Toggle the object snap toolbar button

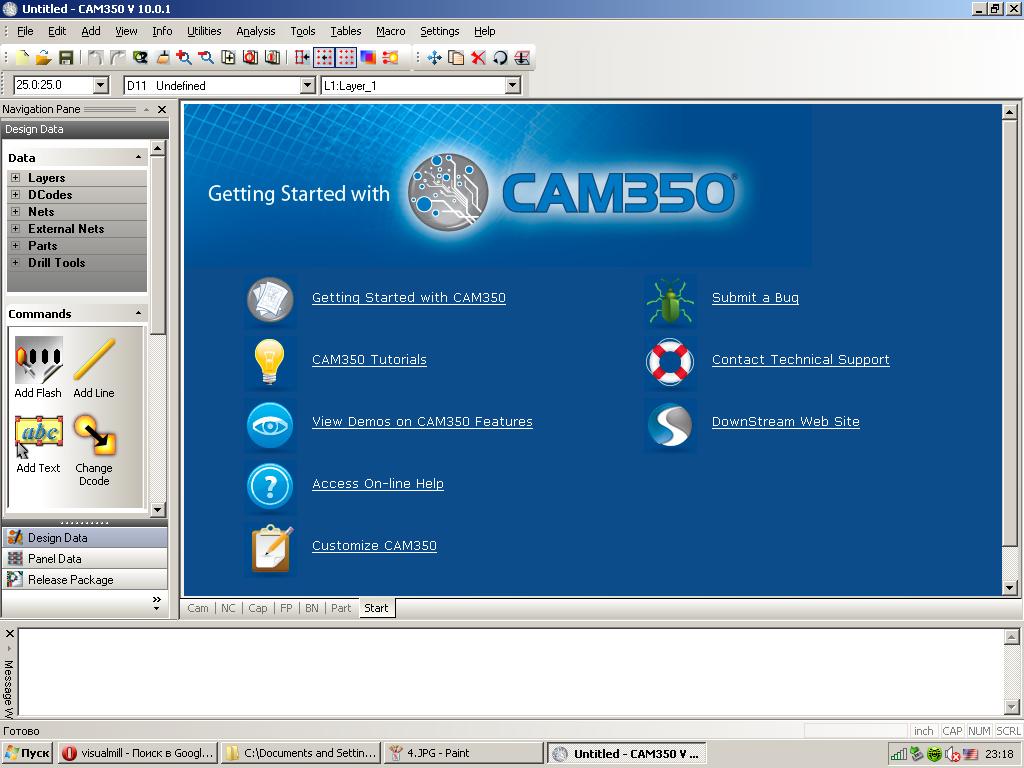(x=302, y=57)
